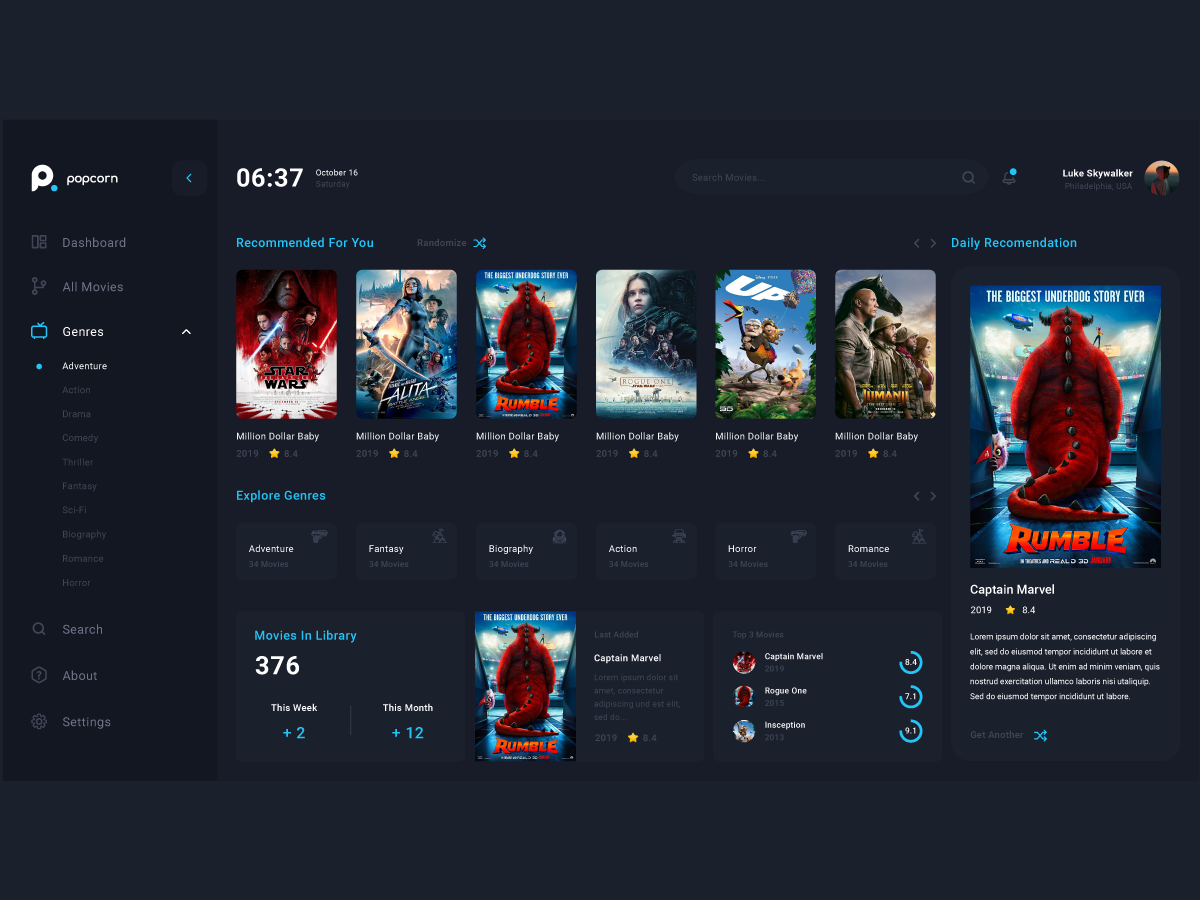Select the Comedy genre in sidebar

[80, 438]
